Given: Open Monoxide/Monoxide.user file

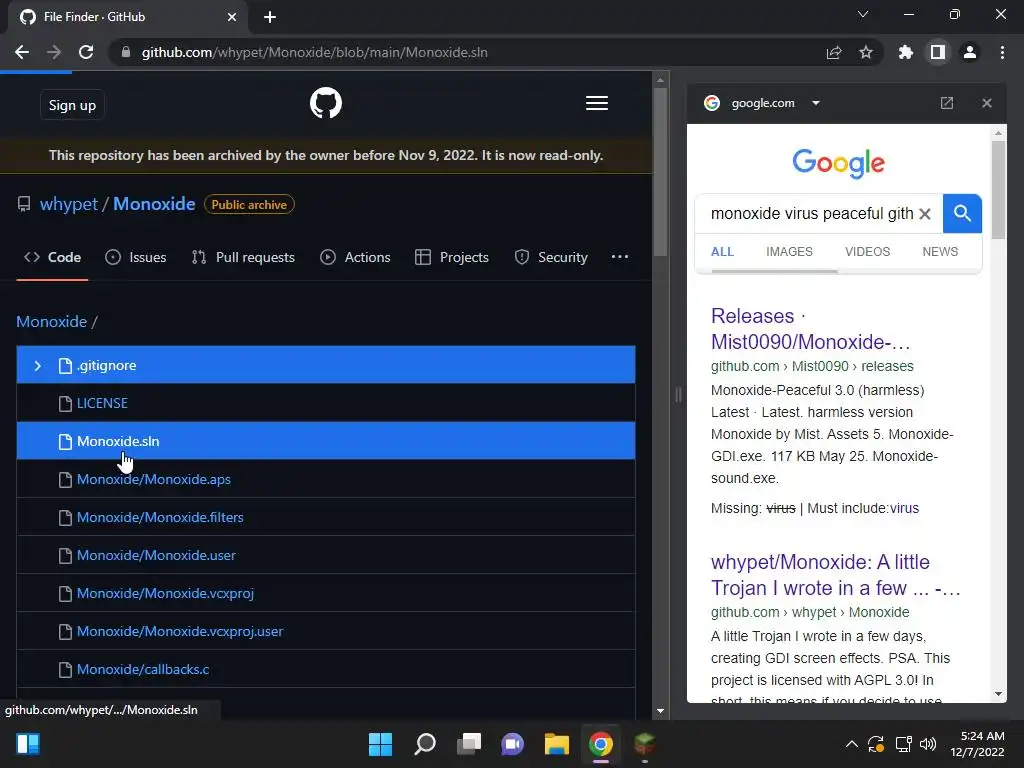Looking at the screenshot, I should coord(156,555).
